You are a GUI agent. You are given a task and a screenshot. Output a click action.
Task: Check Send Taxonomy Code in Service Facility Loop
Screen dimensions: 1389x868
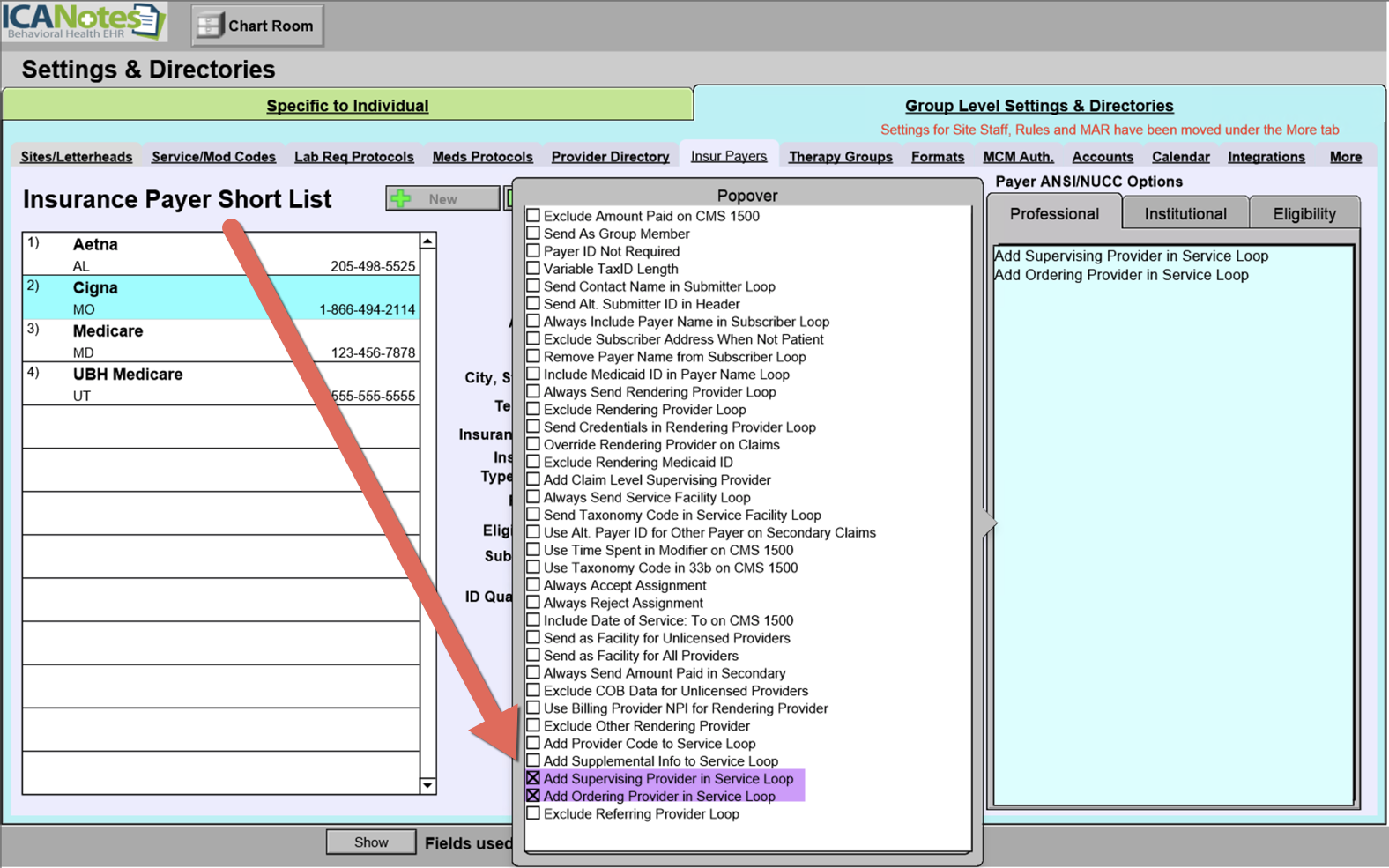pyautogui.click(x=533, y=515)
